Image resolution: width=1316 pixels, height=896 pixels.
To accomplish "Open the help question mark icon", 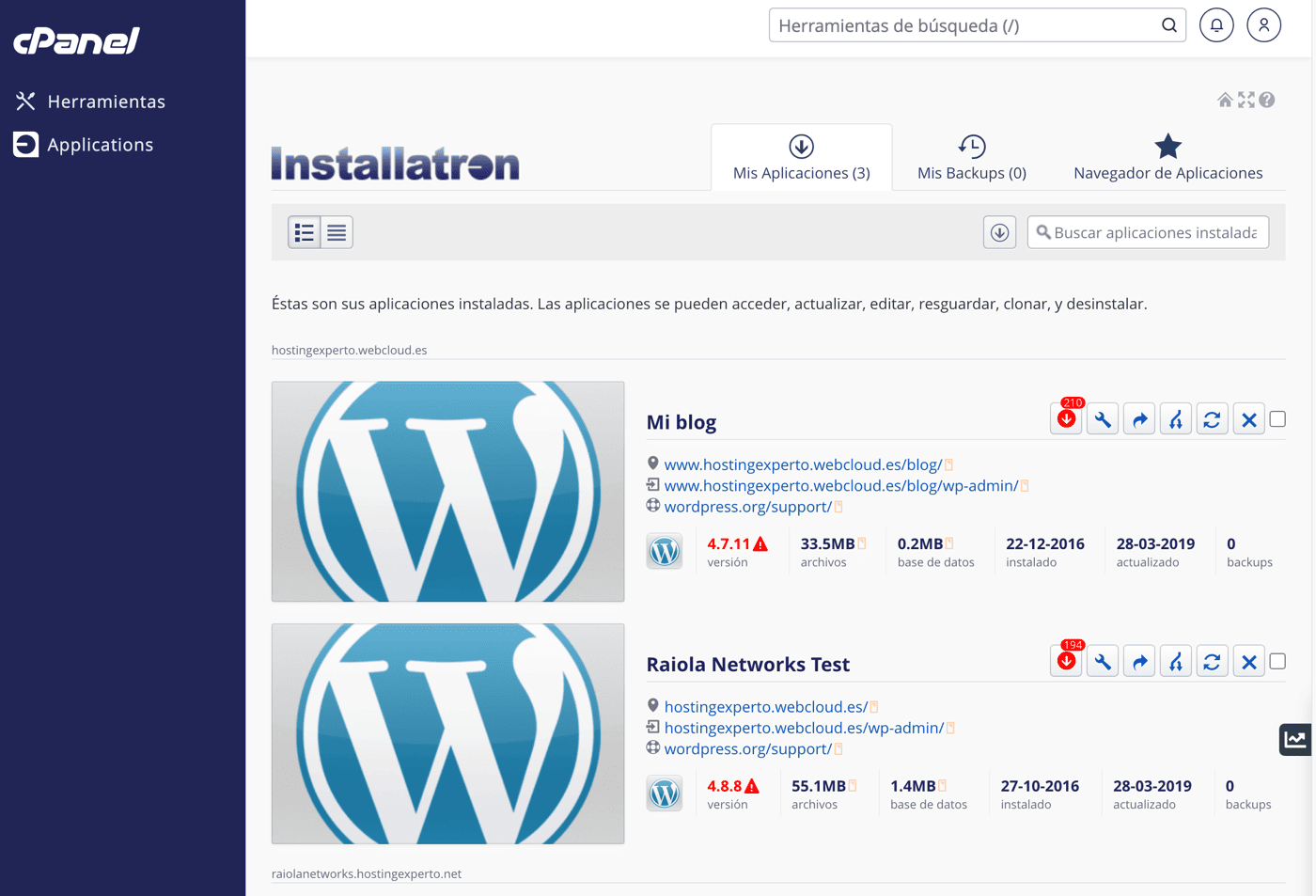I will [1267, 100].
